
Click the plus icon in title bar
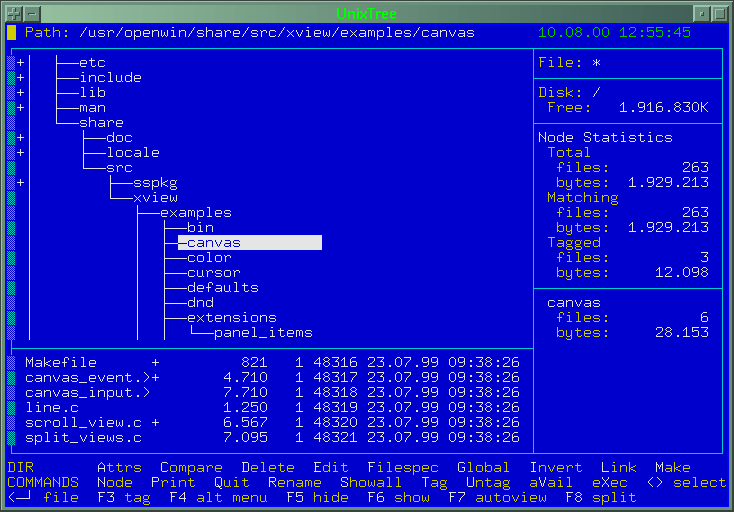click(14, 13)
